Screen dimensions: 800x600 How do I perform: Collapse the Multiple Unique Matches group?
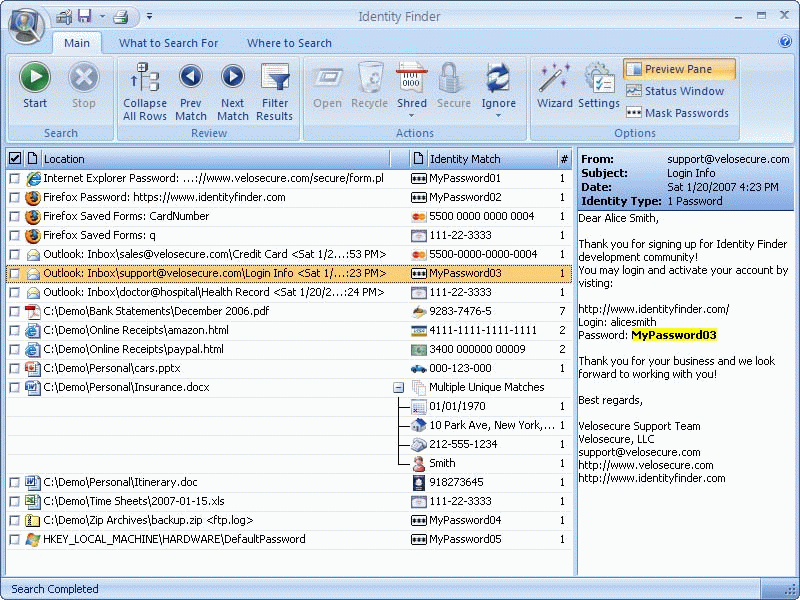point(398,387)
